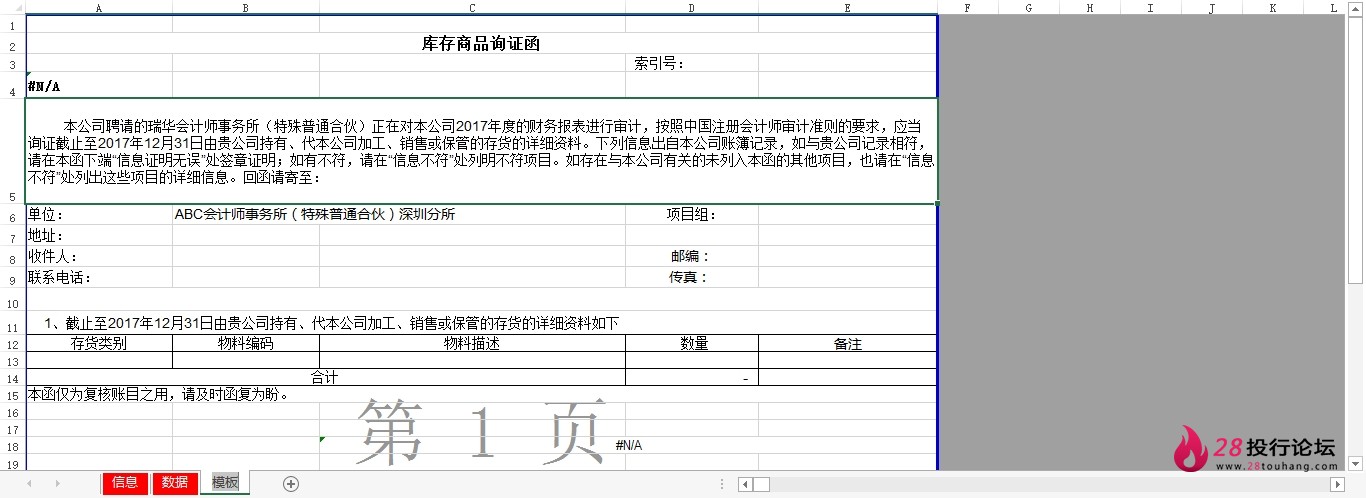
Task: Select the #N/A cell in row 4
Action: [99, 86]
